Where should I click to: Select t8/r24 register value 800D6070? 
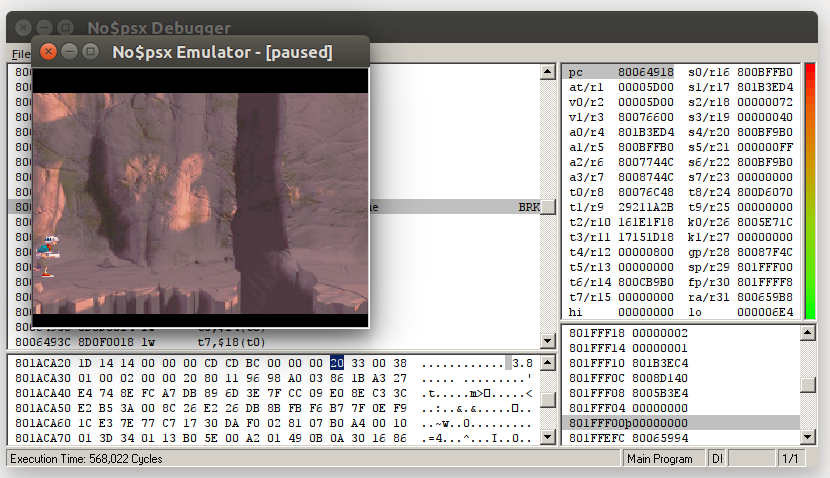pyautogui.click(x=765, y=192)
